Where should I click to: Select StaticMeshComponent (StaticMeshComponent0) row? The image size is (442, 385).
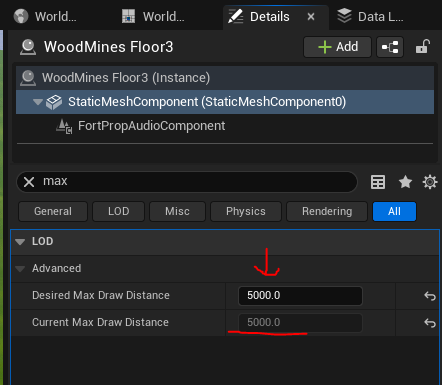tap(225, 102)
